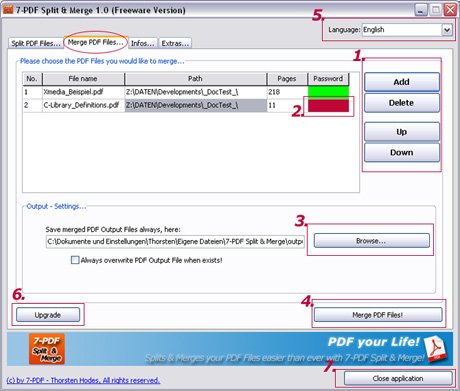The width and height of the screenshot is (460, 391).
Task: Select the Merge PDF Files tab
Action: click(95, 42)
